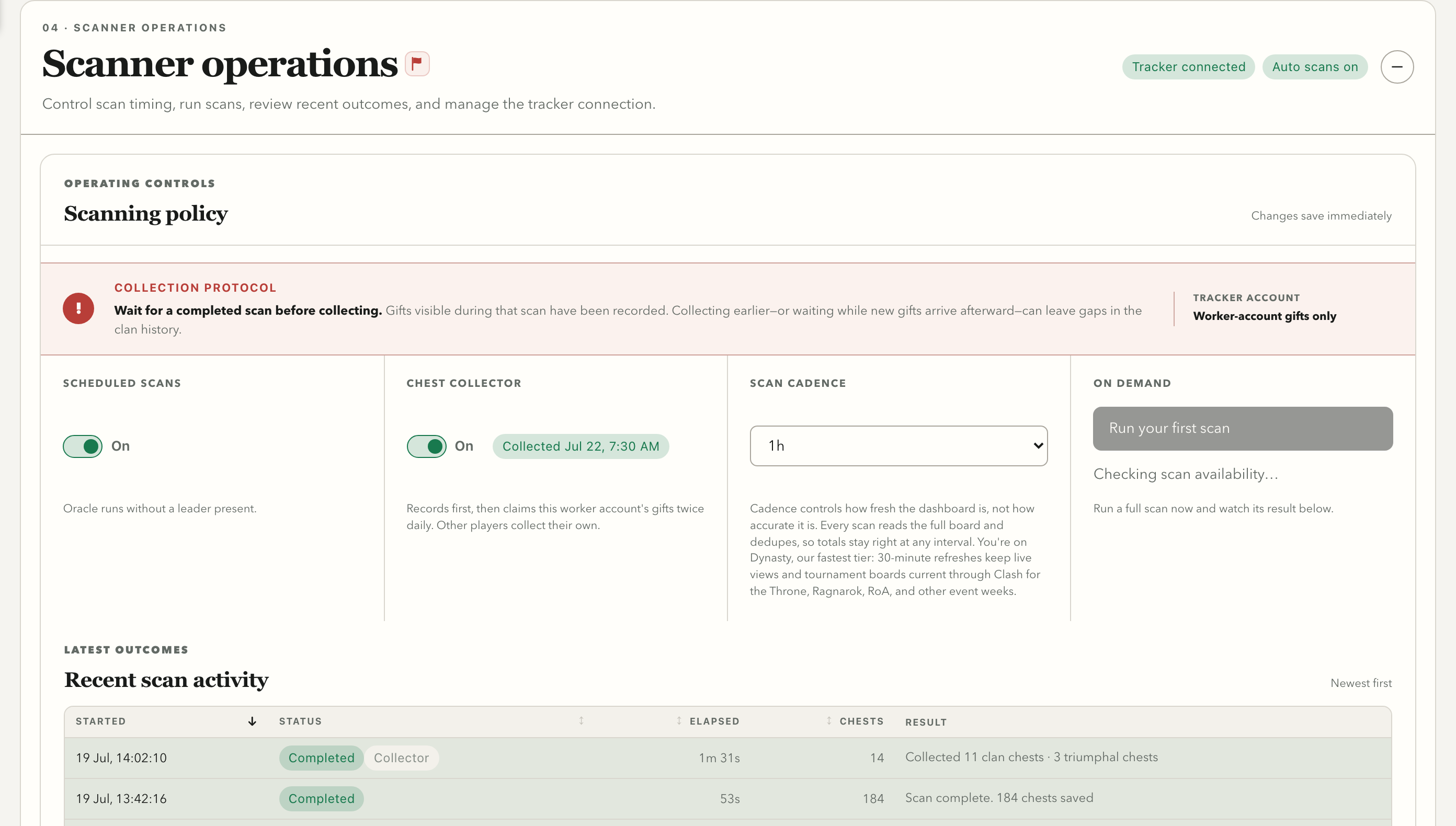Click the 184 chests count cell
The image size is (1456, 826).
(873, 799)
